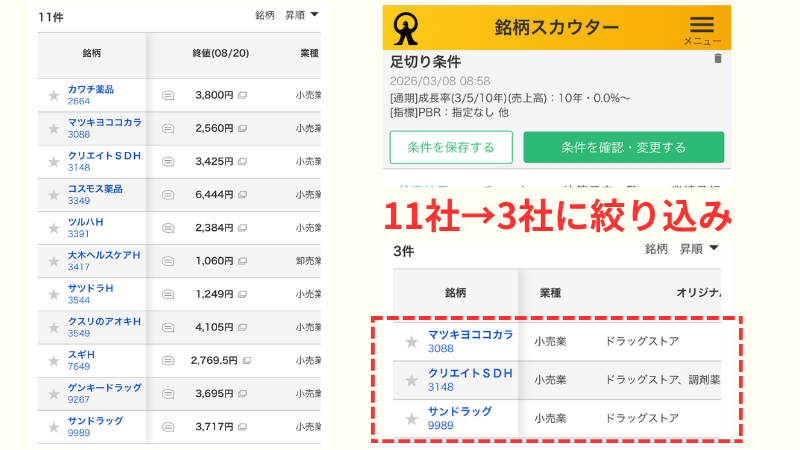Screen dimensions: 800x450
Task: Star クリエイトSDH in the 3件 list
Action: coord(412,380)
